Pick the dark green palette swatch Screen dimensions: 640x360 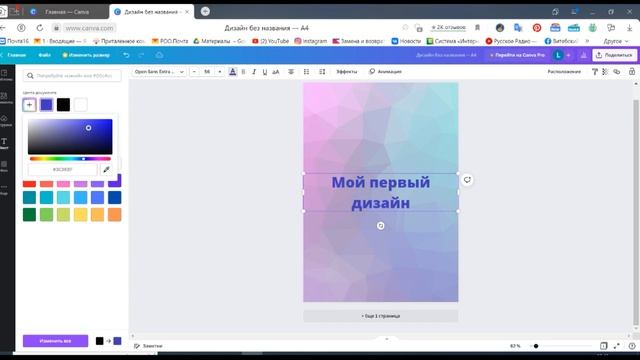point(29,215)
